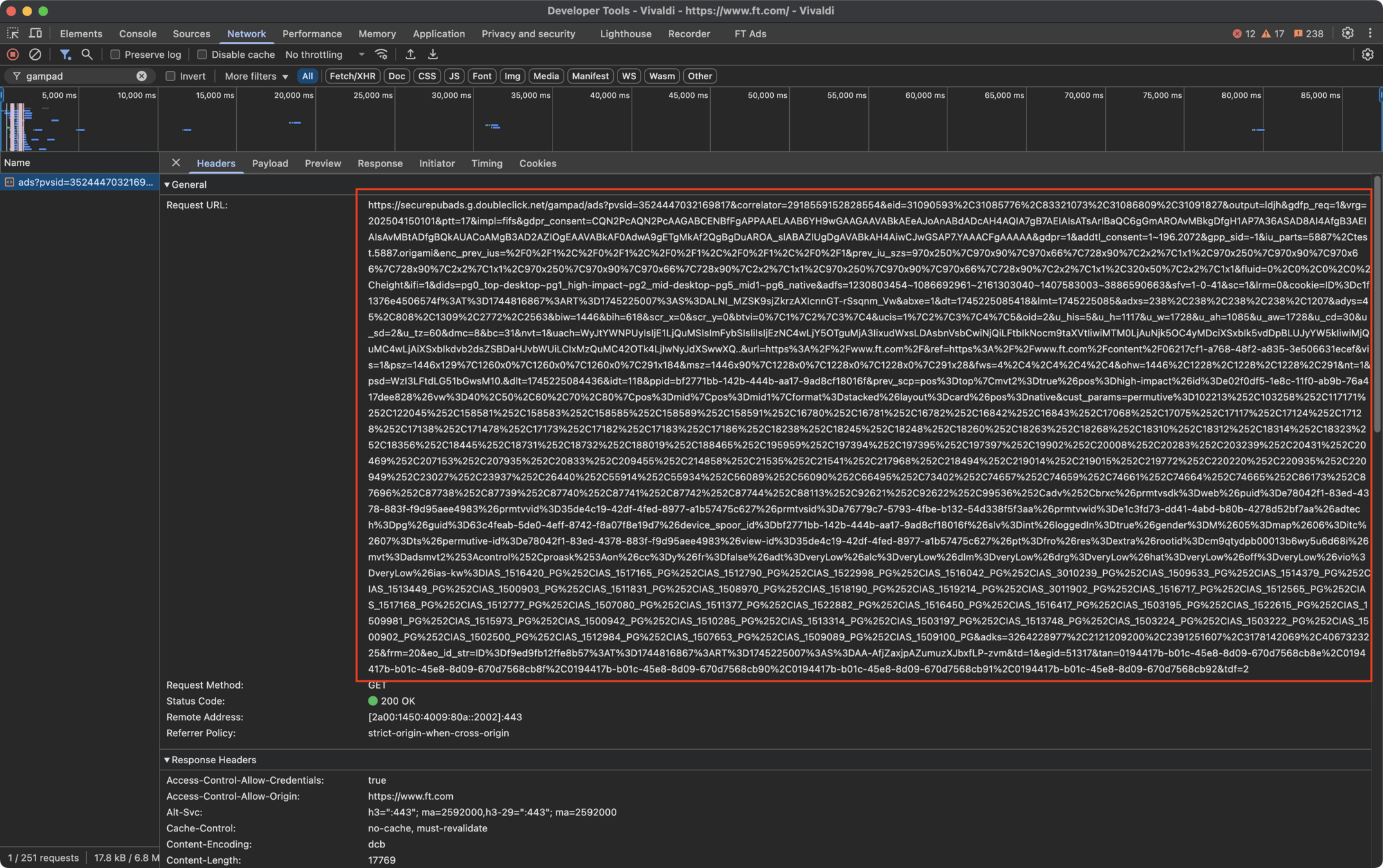Screen dimensions: 1383x868
Task: Open the FT Ads panel
Action: click(750, 33)
